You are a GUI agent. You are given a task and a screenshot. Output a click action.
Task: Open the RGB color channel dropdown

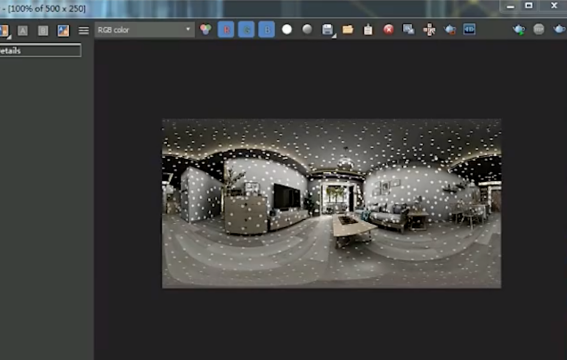[x=144, y=30]
